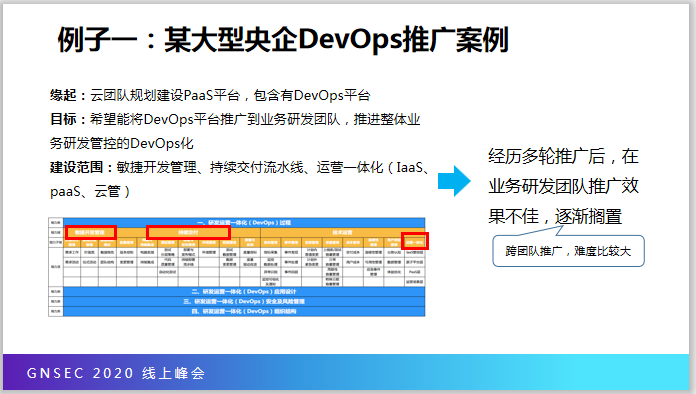The image size is (696, 394).
Task: Click the line "务研发管控的DevOps化"
Action: 122,143
